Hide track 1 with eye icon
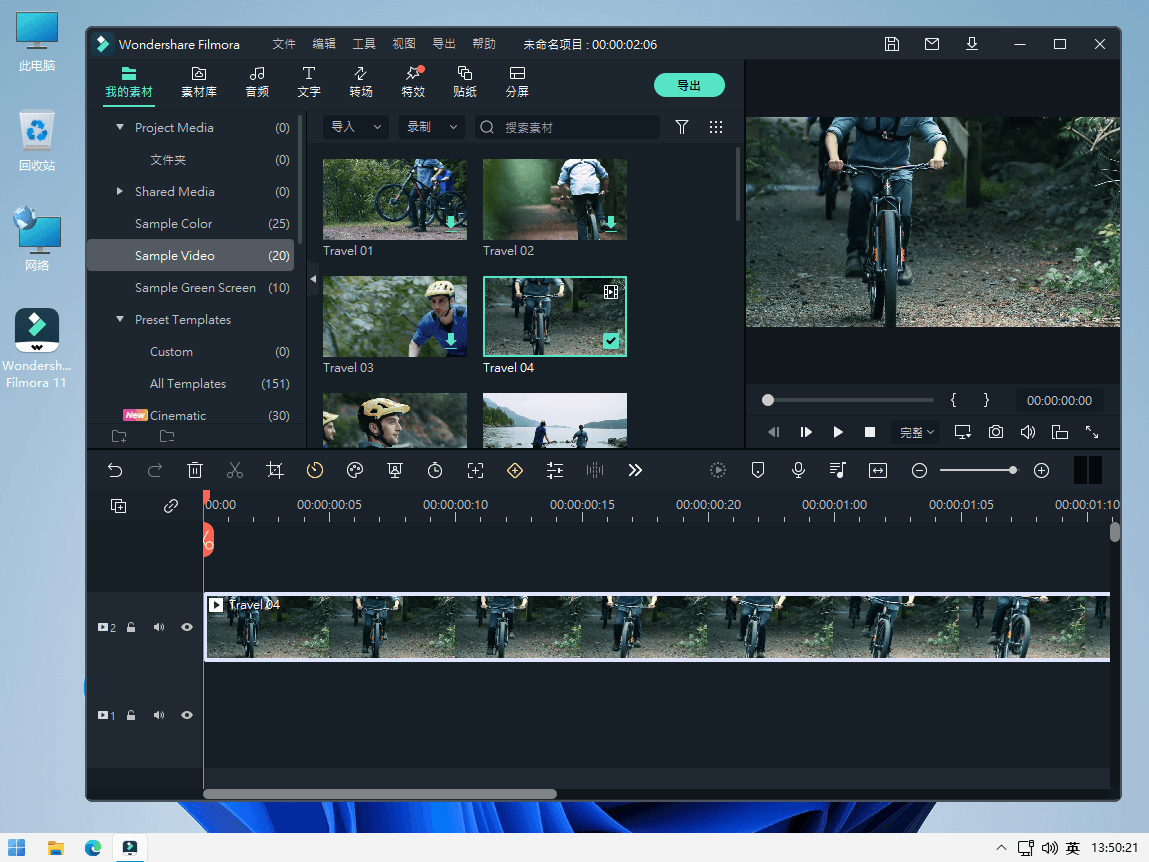The height and width of the screenshot is (862, 1149). 187,715
